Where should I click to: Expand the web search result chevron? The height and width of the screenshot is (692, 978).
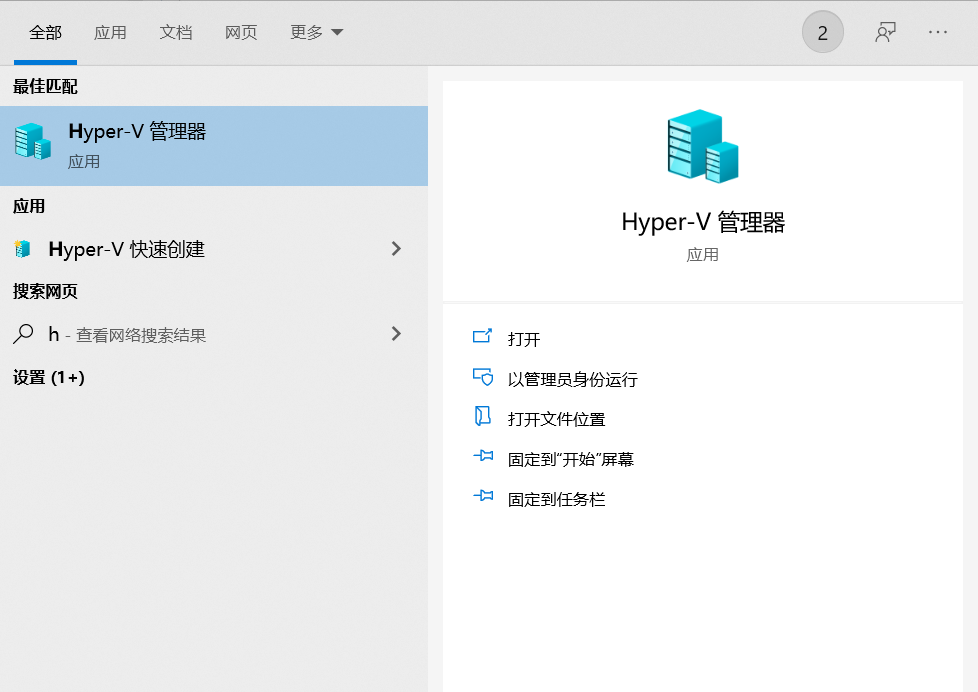[396, 334]
